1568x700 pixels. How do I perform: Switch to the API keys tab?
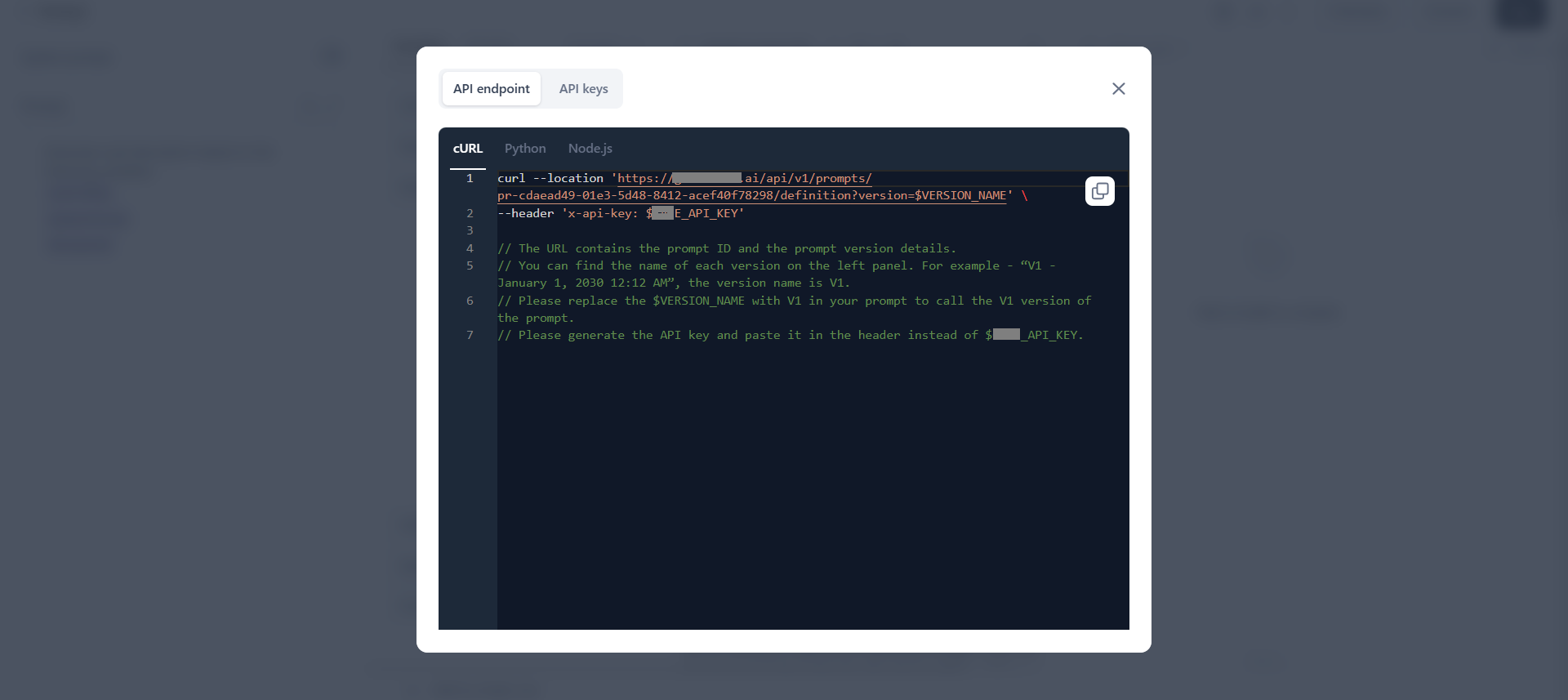583,89
